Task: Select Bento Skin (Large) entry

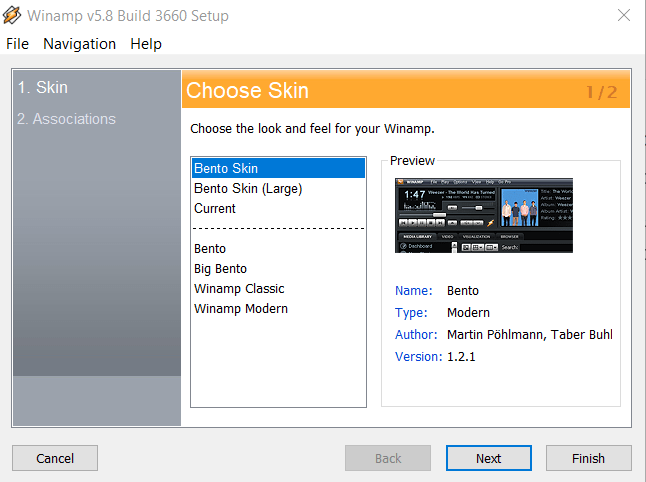Action: pos(279,188)
